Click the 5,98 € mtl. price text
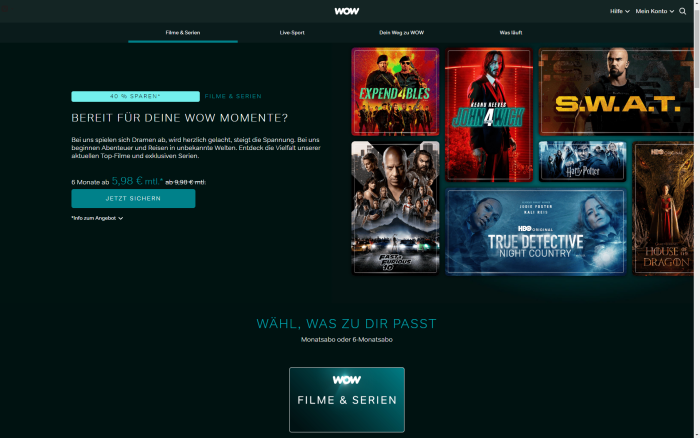Viewport: 700px width, 438px height. [137, 181]
